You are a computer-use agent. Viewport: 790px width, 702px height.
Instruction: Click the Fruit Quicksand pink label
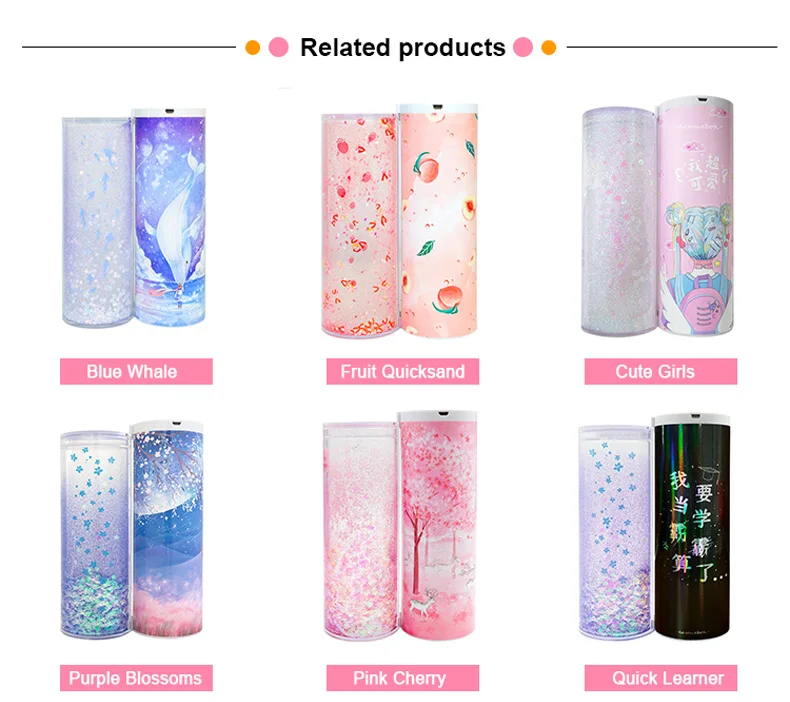click(403, 371)
